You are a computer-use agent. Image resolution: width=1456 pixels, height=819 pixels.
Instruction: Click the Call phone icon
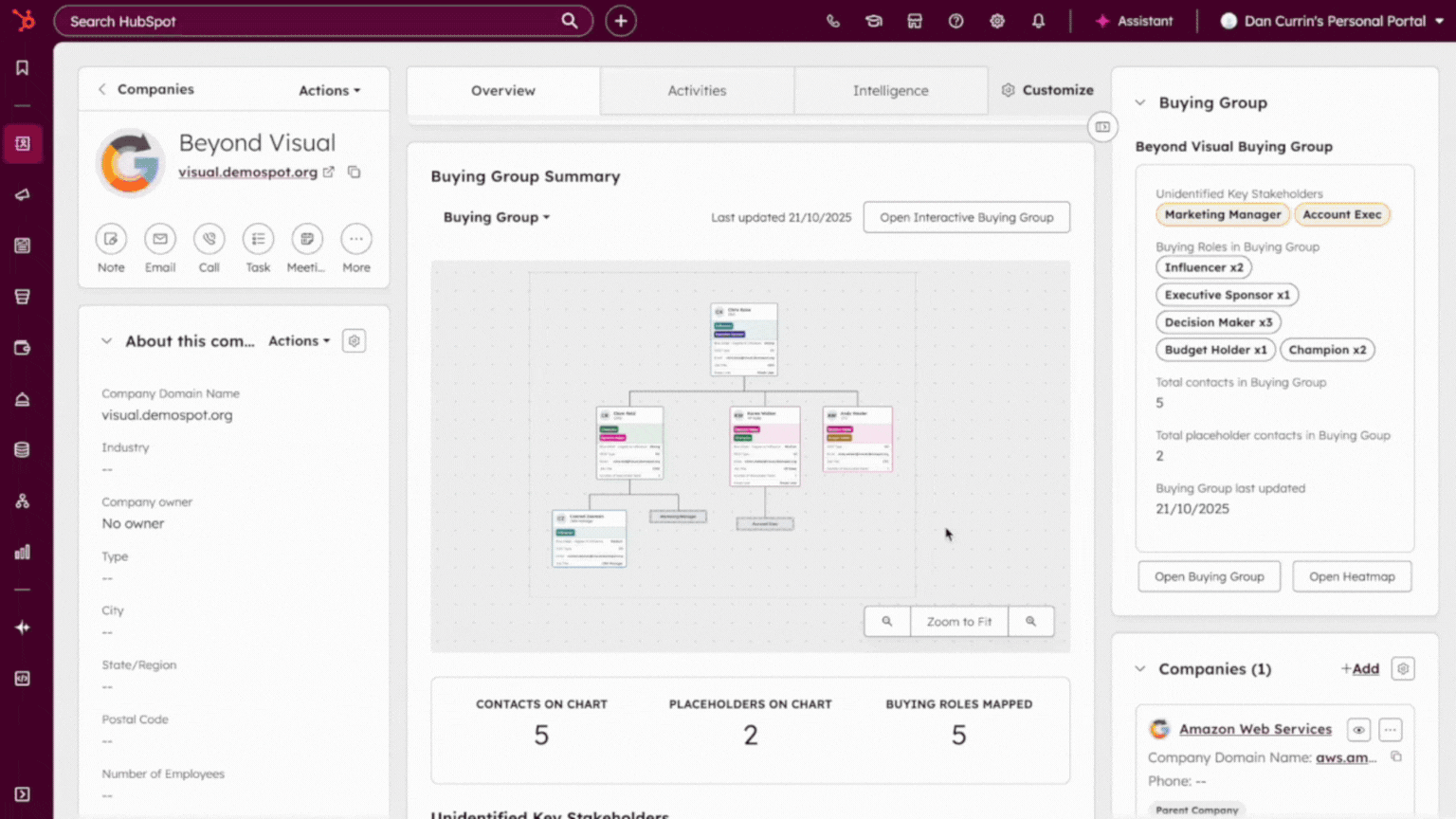coord(209,240)
